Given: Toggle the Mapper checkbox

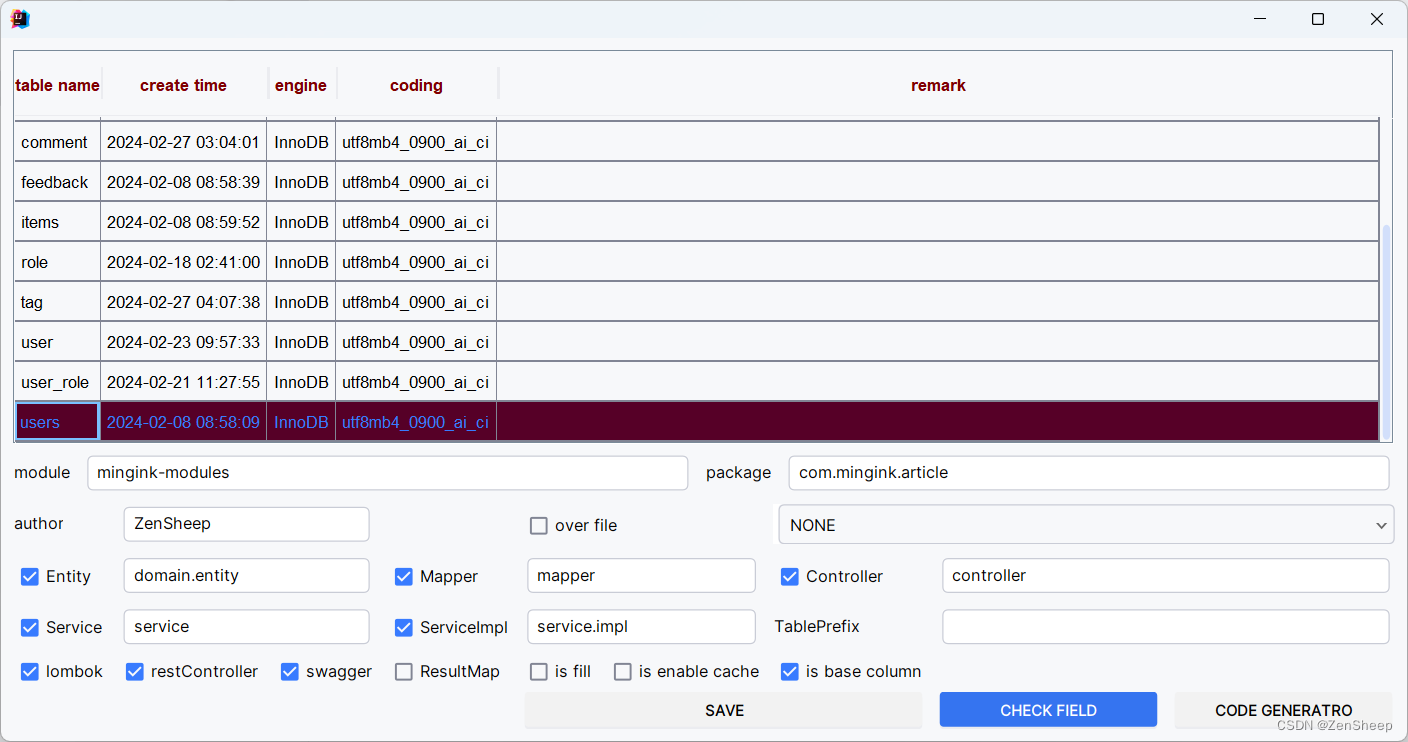Looking at the screenshot, I should pos(404,576).
